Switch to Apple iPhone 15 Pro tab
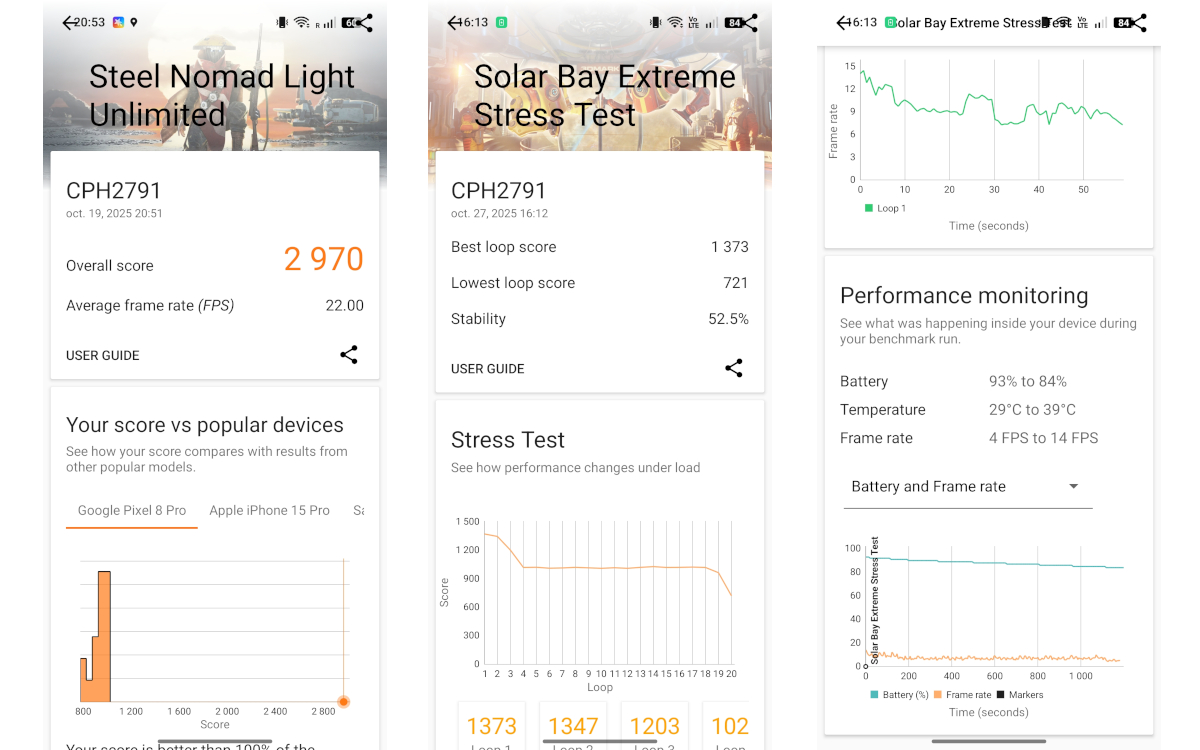The height and width of the screenshot is (750, 1200). pos(269,510)
